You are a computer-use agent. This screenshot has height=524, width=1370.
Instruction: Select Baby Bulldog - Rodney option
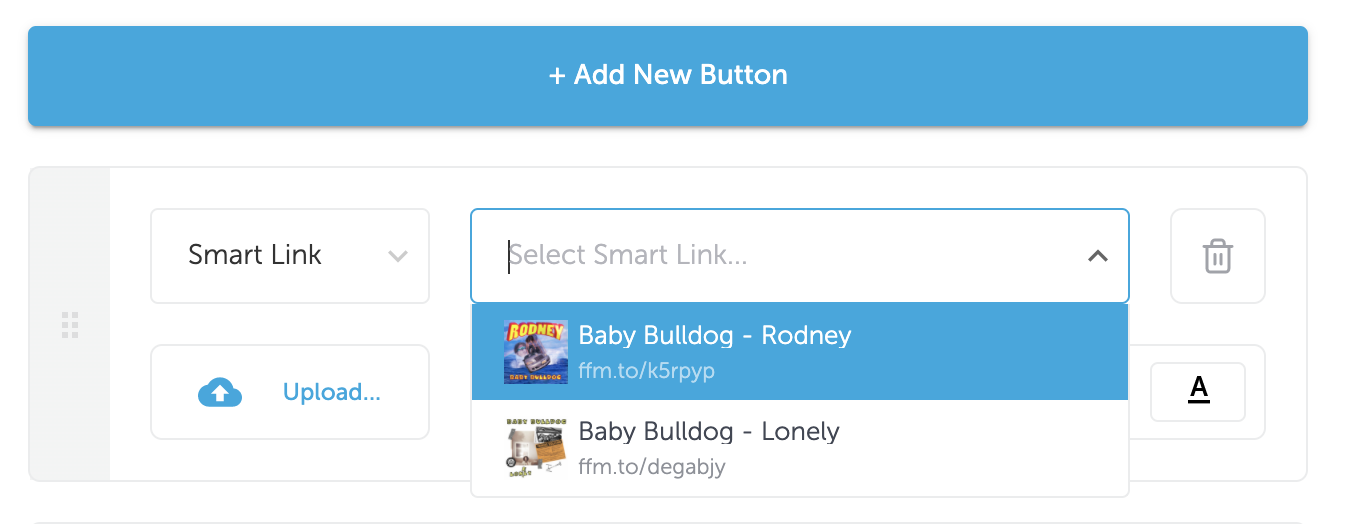800,352
